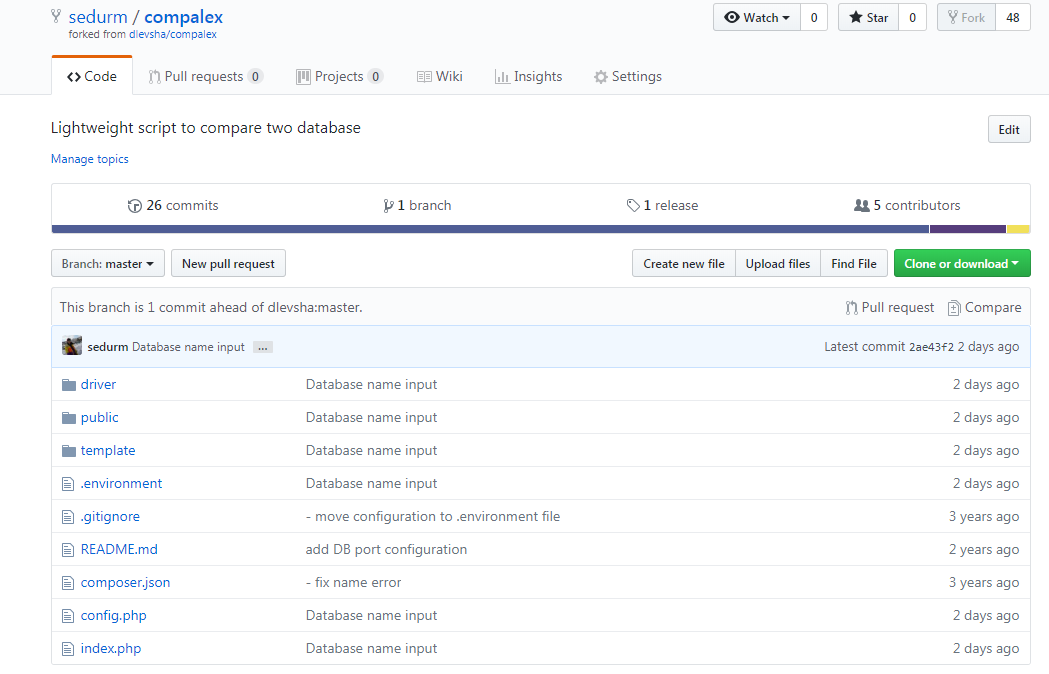1049x674 pixels.
Task: Click the Pull request icon in branch bar
Action: click(851, 308)
